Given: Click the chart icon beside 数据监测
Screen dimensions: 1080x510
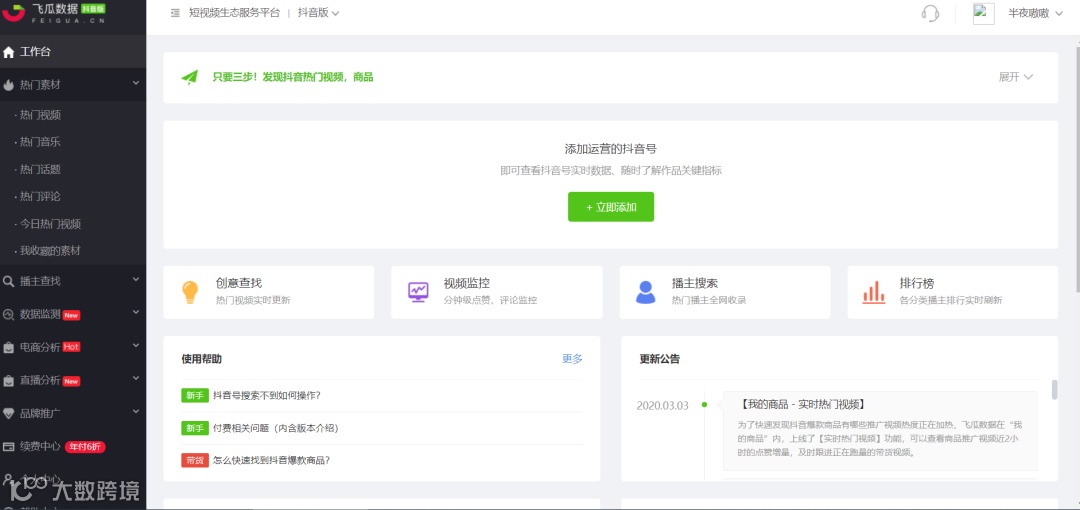Looking at the screenshot, I should click(x=9, y=314).
